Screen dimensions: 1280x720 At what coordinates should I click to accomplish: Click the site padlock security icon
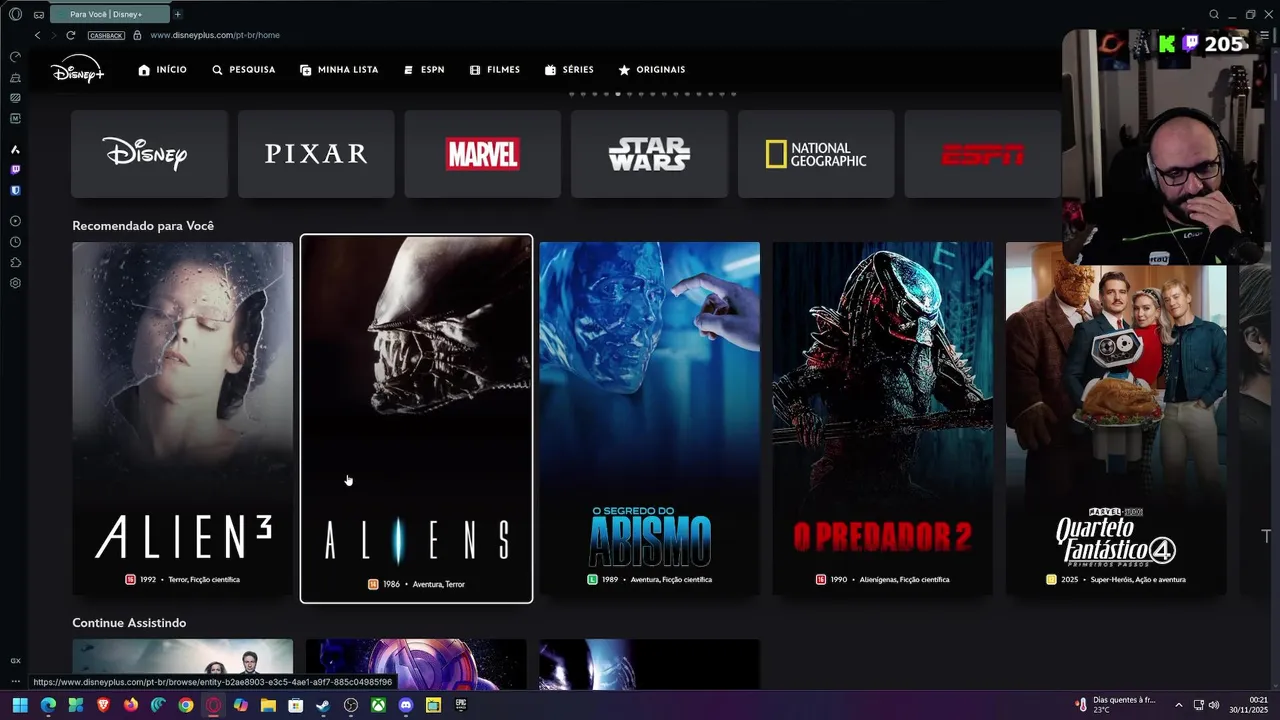[137, 35]
